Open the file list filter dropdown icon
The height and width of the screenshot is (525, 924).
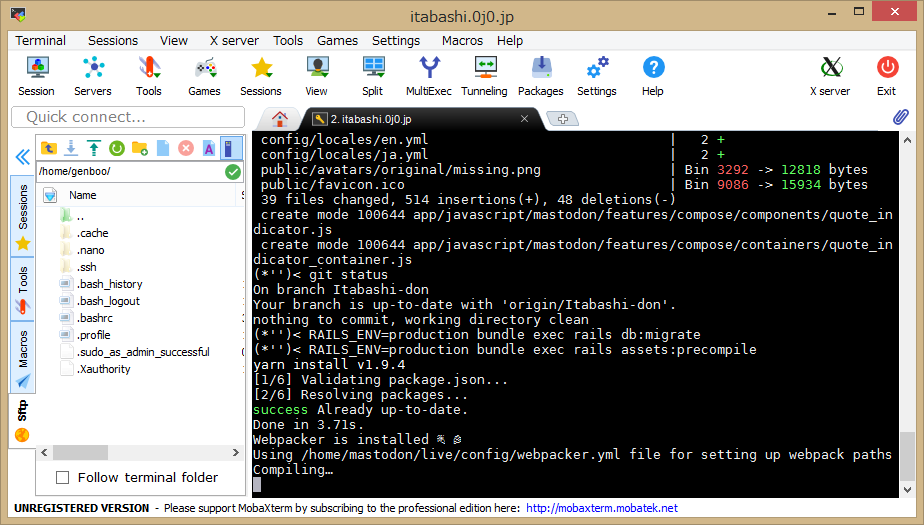pyautogui.click(x=50, y=196)
